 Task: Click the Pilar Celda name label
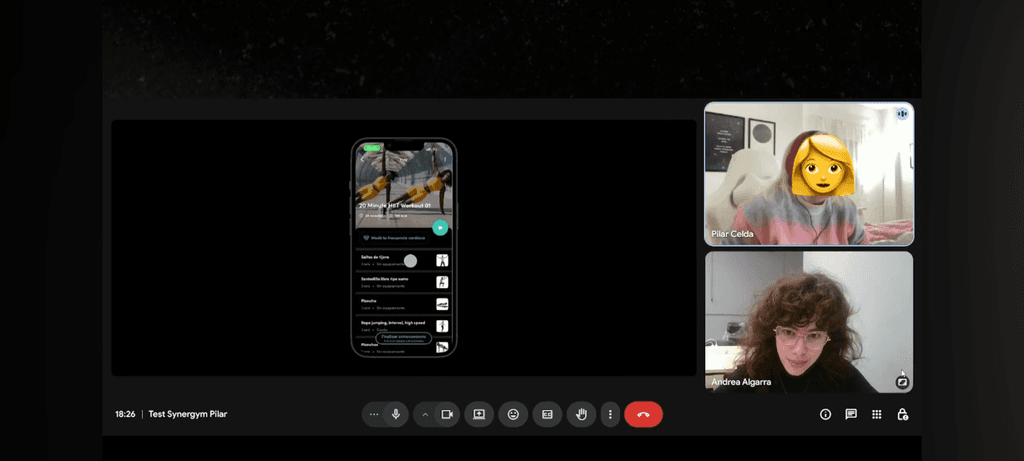(732, 233)
